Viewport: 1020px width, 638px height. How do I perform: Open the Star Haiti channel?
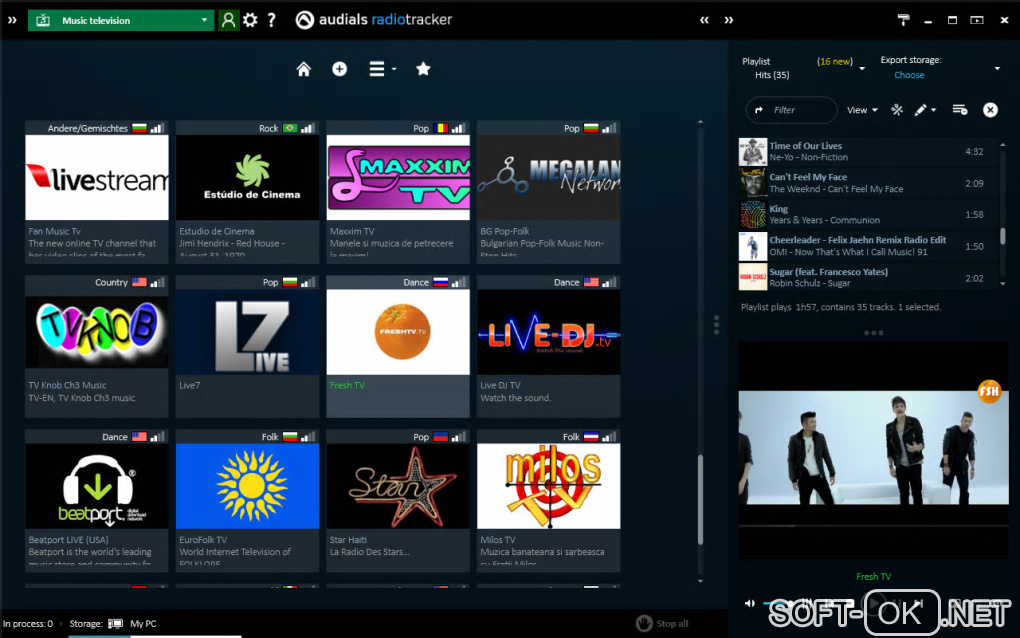pos(398,500)
